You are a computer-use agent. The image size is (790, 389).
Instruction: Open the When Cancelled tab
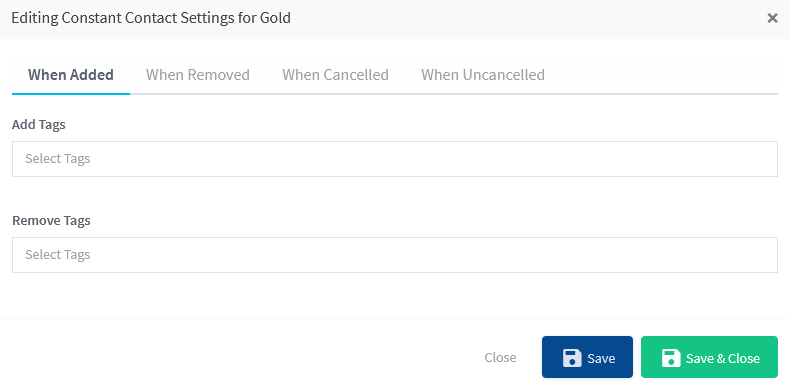[x=335, y=75]
